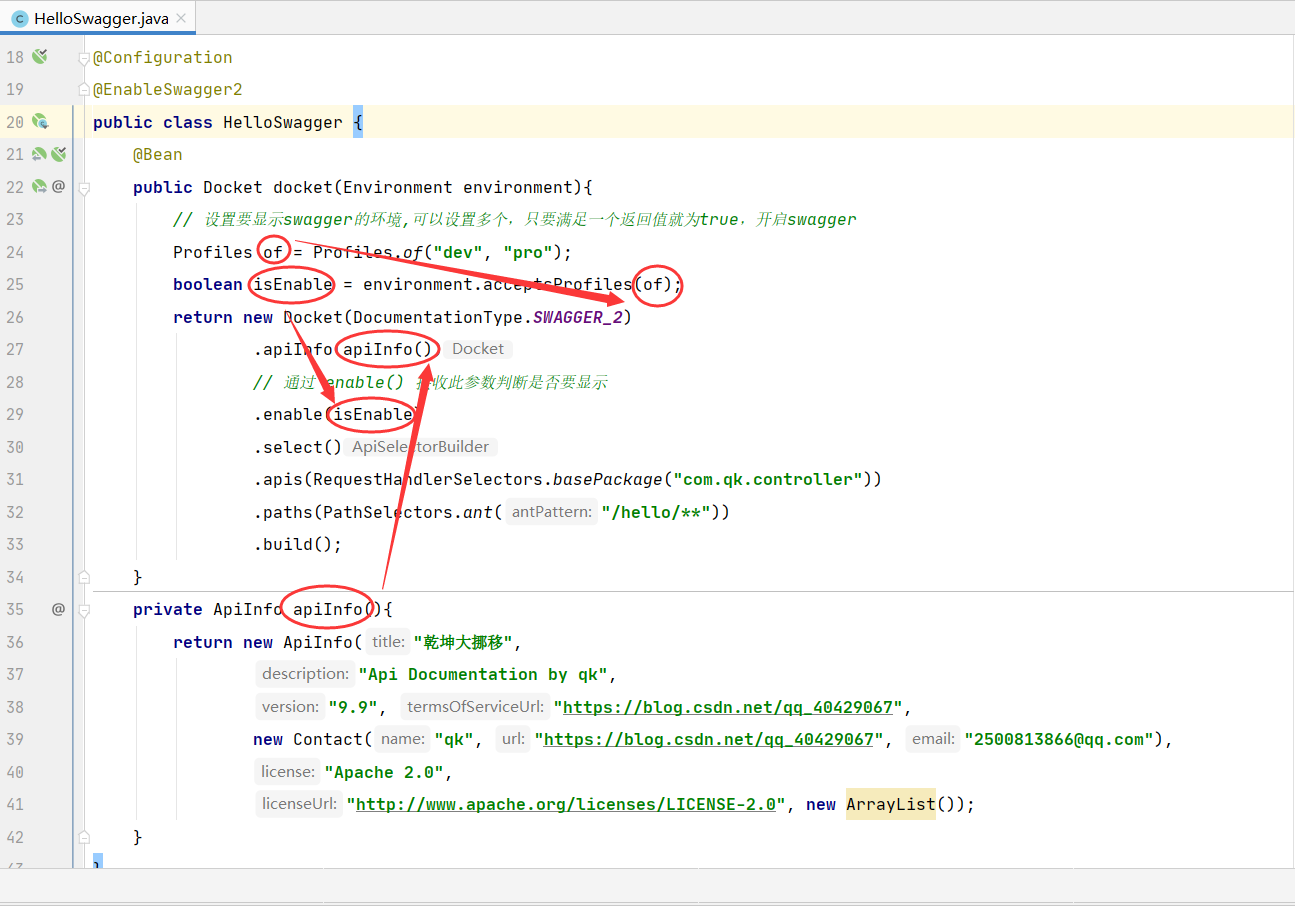Click line number 33 in the gutter
Screen dimensions: 1295x906
pos(14,544)
